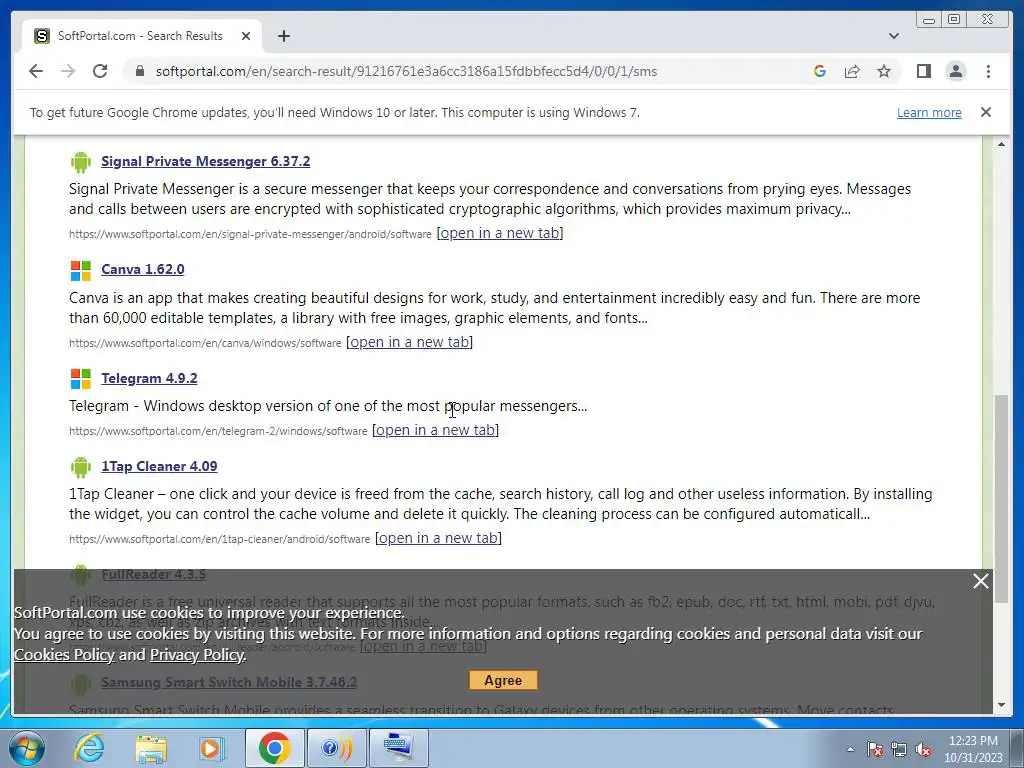Bookmark this page with the star icon
Screen dimensions: 1024x768
click(x=884, y=71)
